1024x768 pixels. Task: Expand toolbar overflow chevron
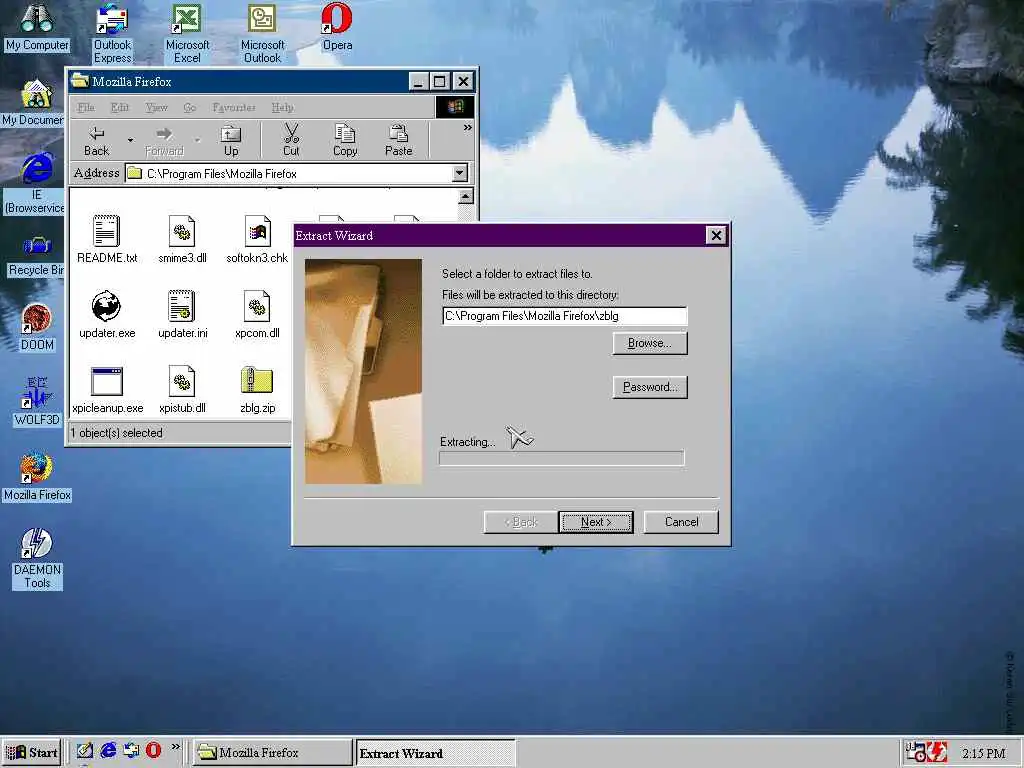[468, 127]
